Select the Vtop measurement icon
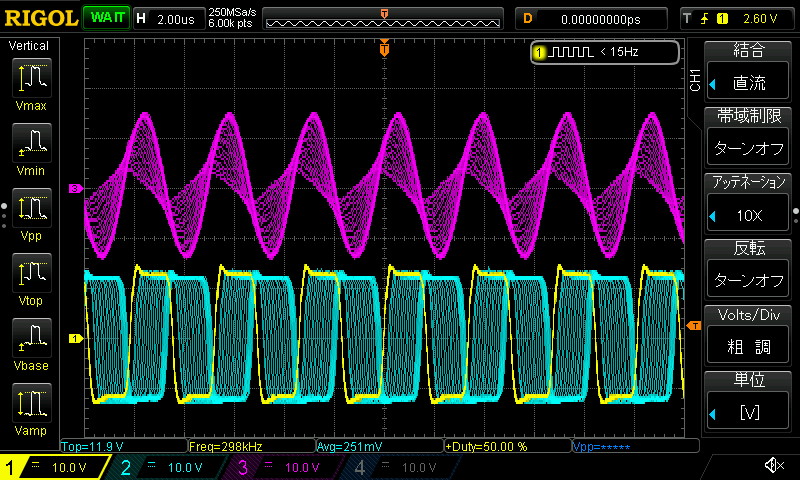Image resolution: width=800 pixels, height=480 pixels. pyautogui.click(x=32, y=272)
